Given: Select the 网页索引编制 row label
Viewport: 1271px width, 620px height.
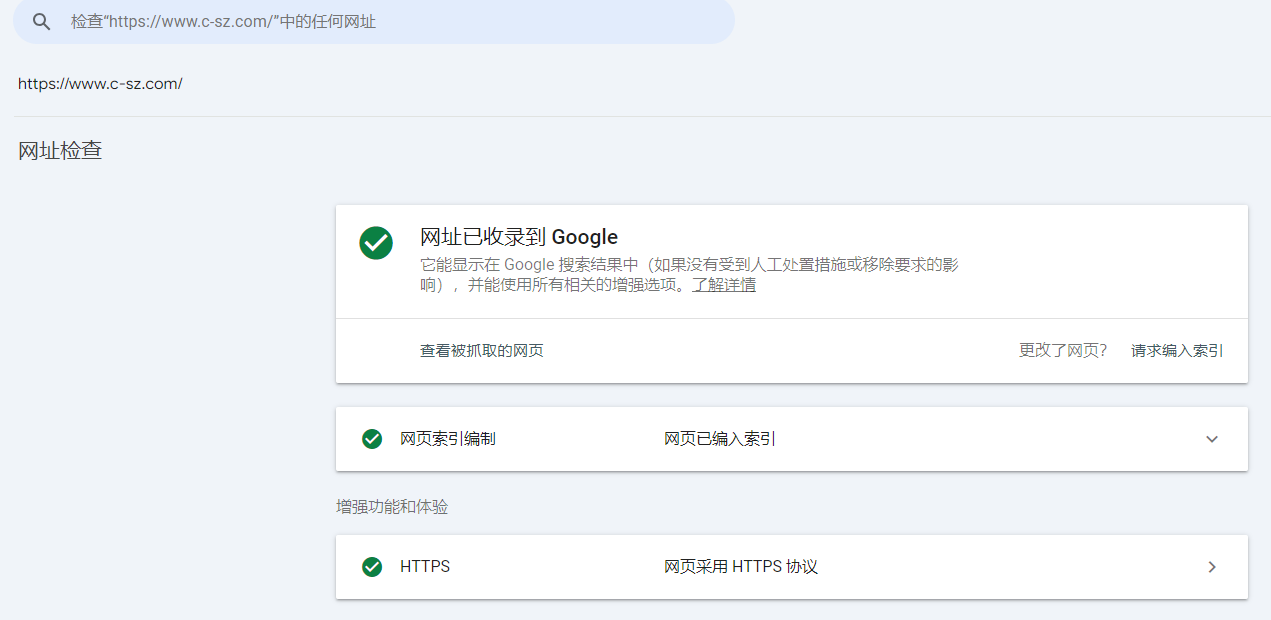Looking at the screenshot, I should (447, 439).
